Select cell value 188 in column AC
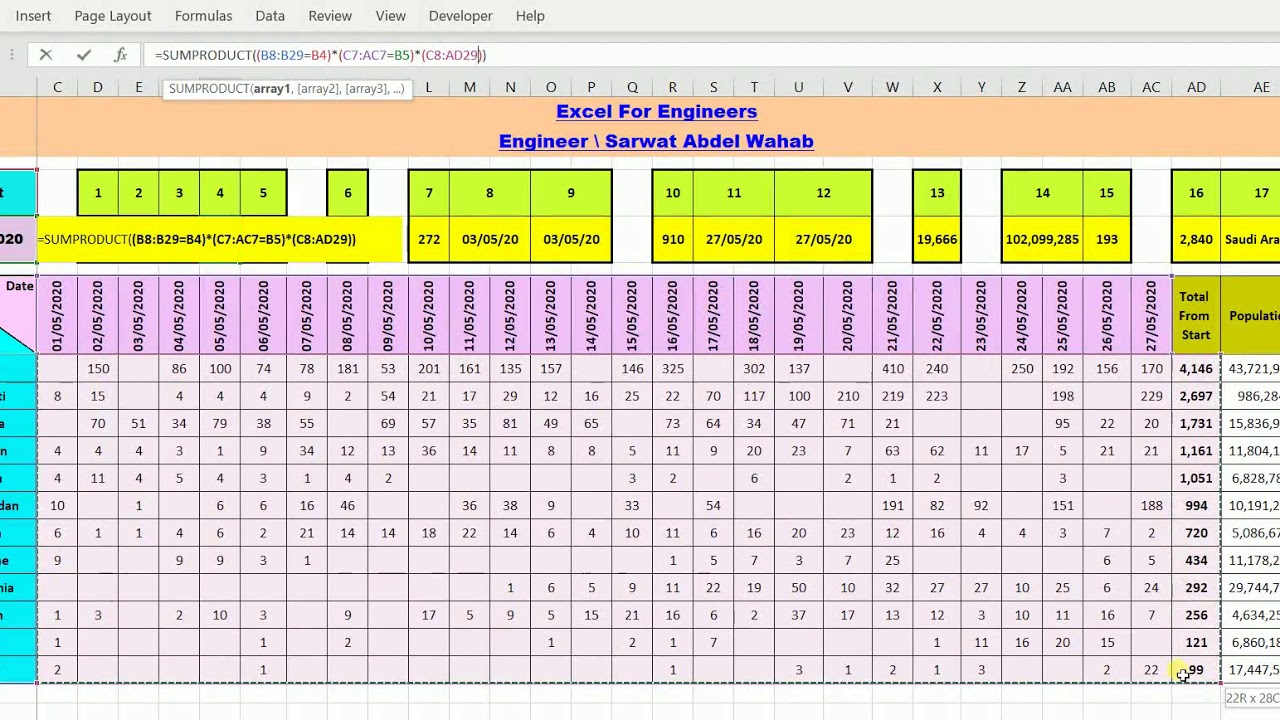 (1151, 506)
